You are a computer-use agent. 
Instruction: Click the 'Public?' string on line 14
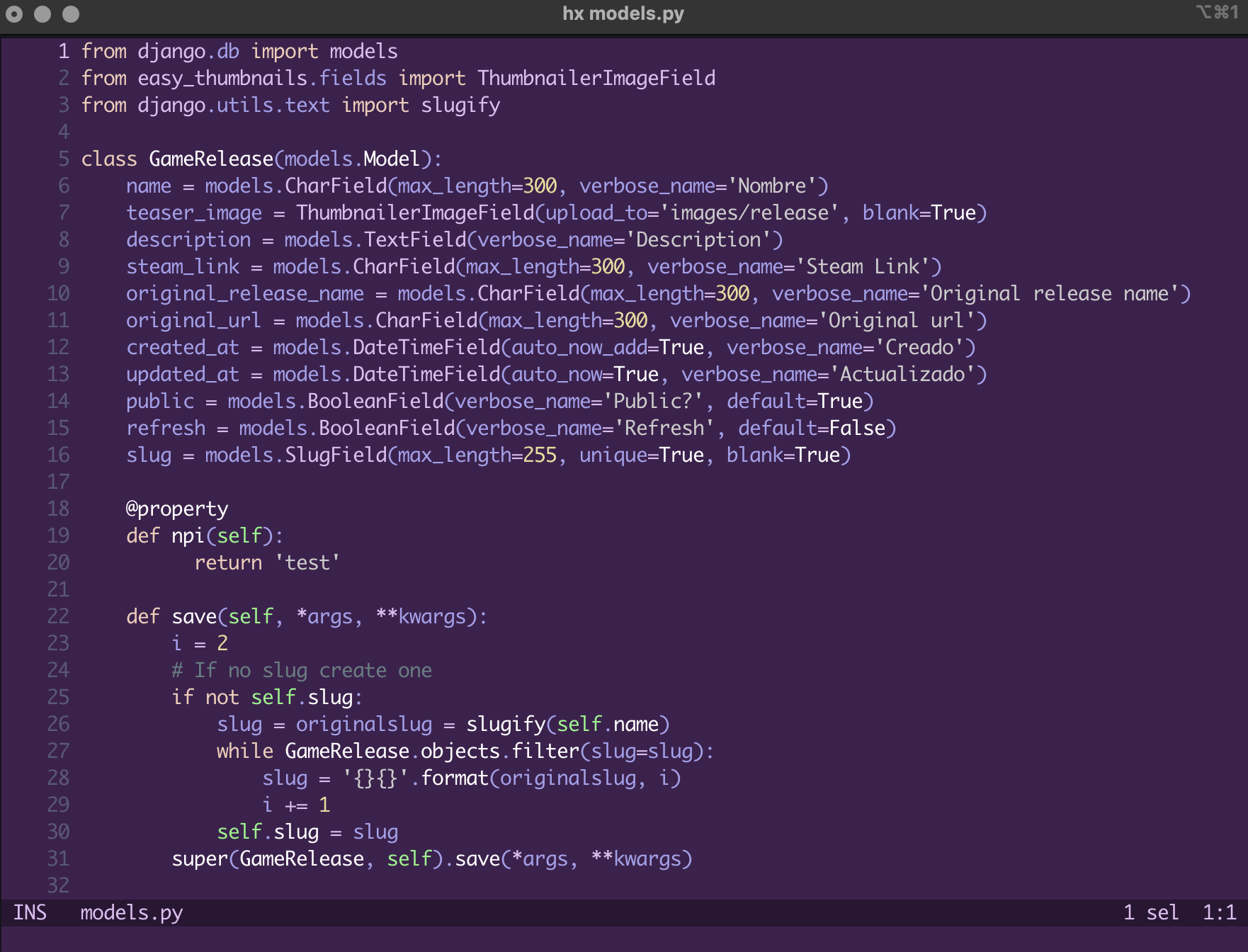pos(653,401)
